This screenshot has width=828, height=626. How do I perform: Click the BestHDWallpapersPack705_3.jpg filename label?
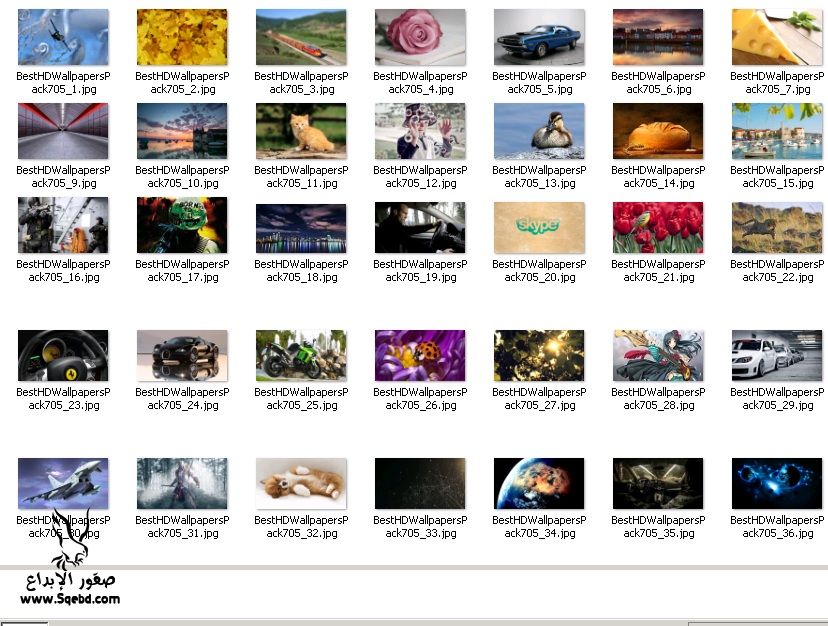pos(301,83)
